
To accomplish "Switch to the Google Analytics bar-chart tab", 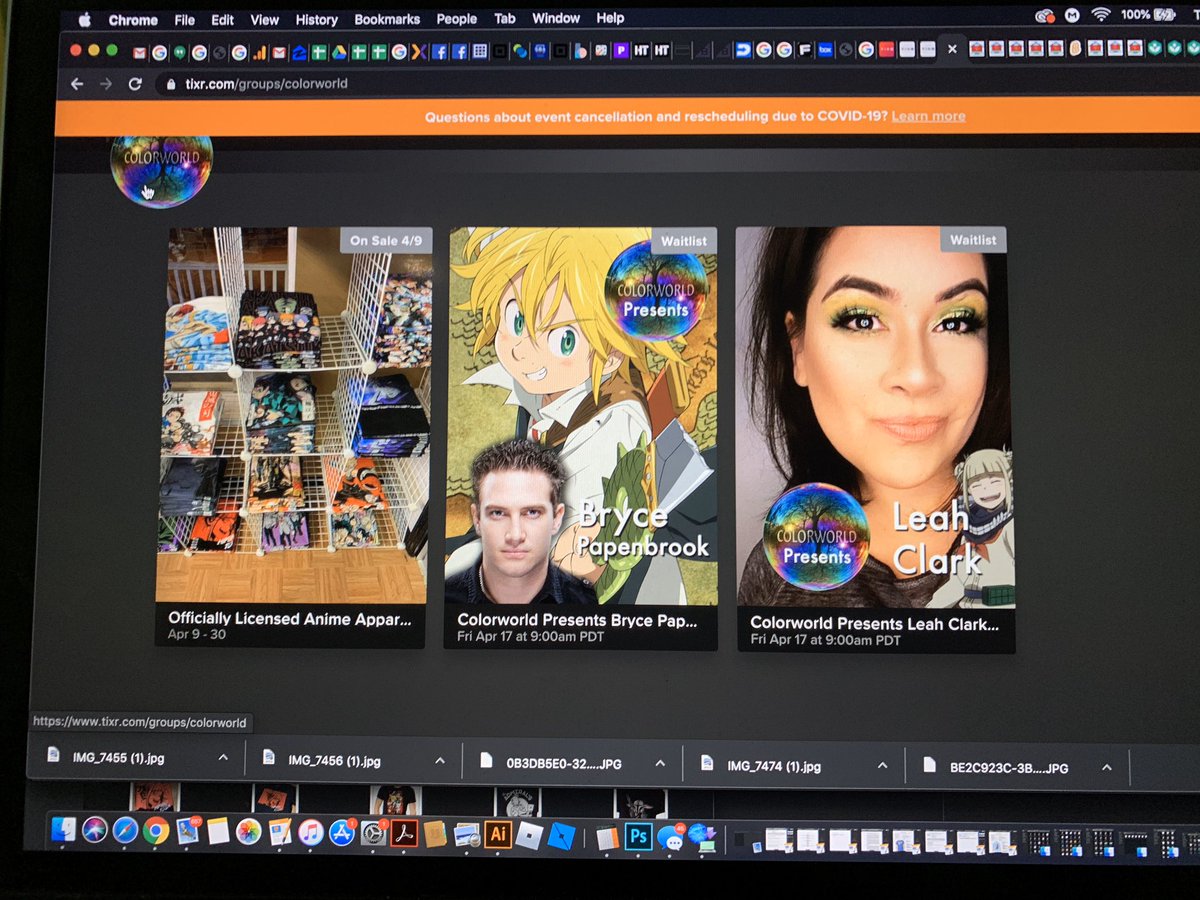I will [259, 52].
